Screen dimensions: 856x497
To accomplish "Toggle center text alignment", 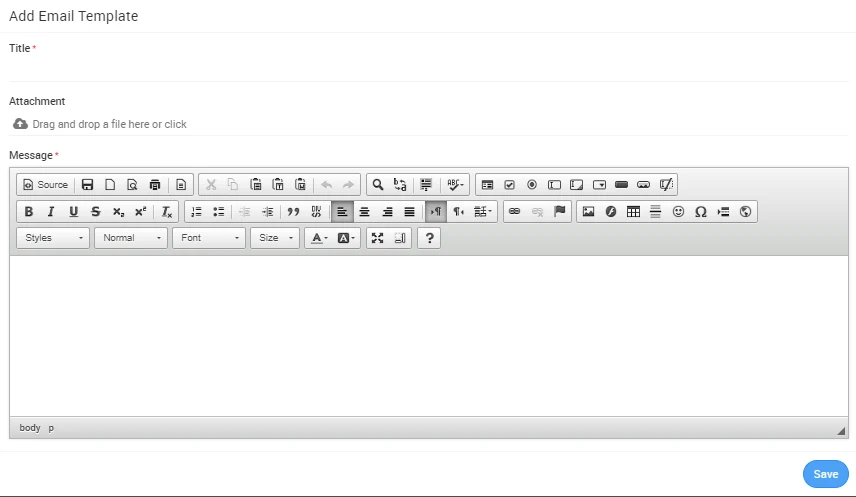I will pyautogui.click(x=364, y=212).
